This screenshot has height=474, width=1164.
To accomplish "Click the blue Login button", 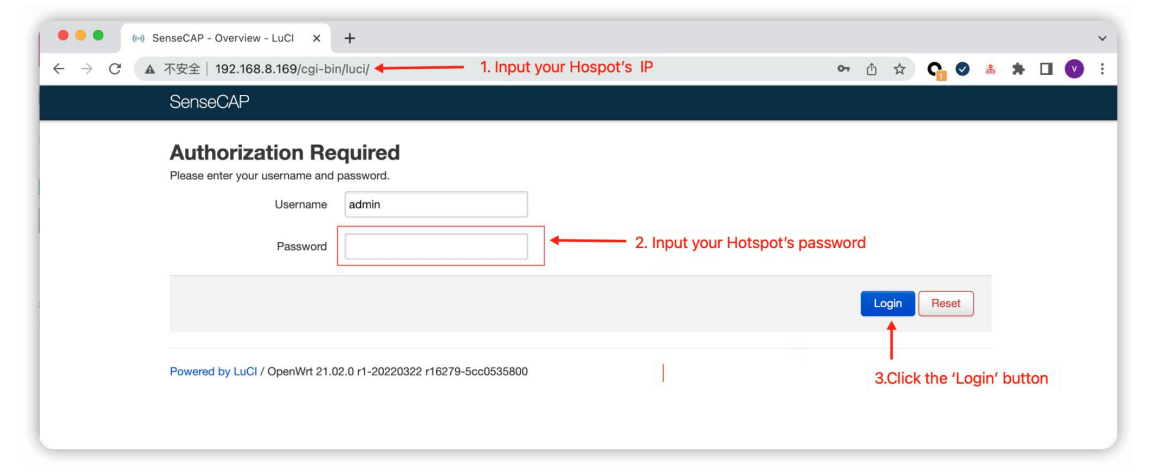I will (x=888, y=303).
